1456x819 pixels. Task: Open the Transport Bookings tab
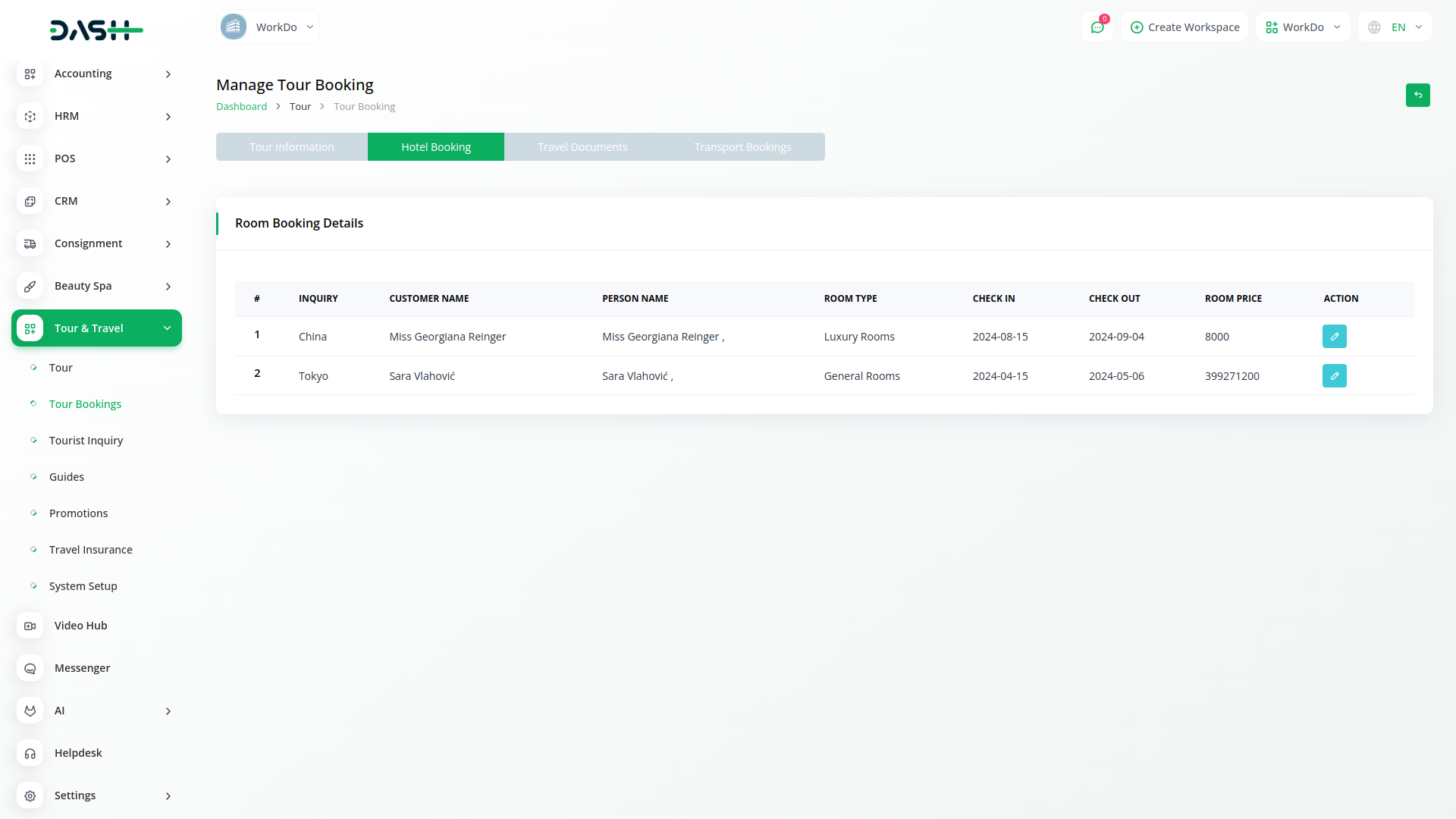(x=742, y=147)
